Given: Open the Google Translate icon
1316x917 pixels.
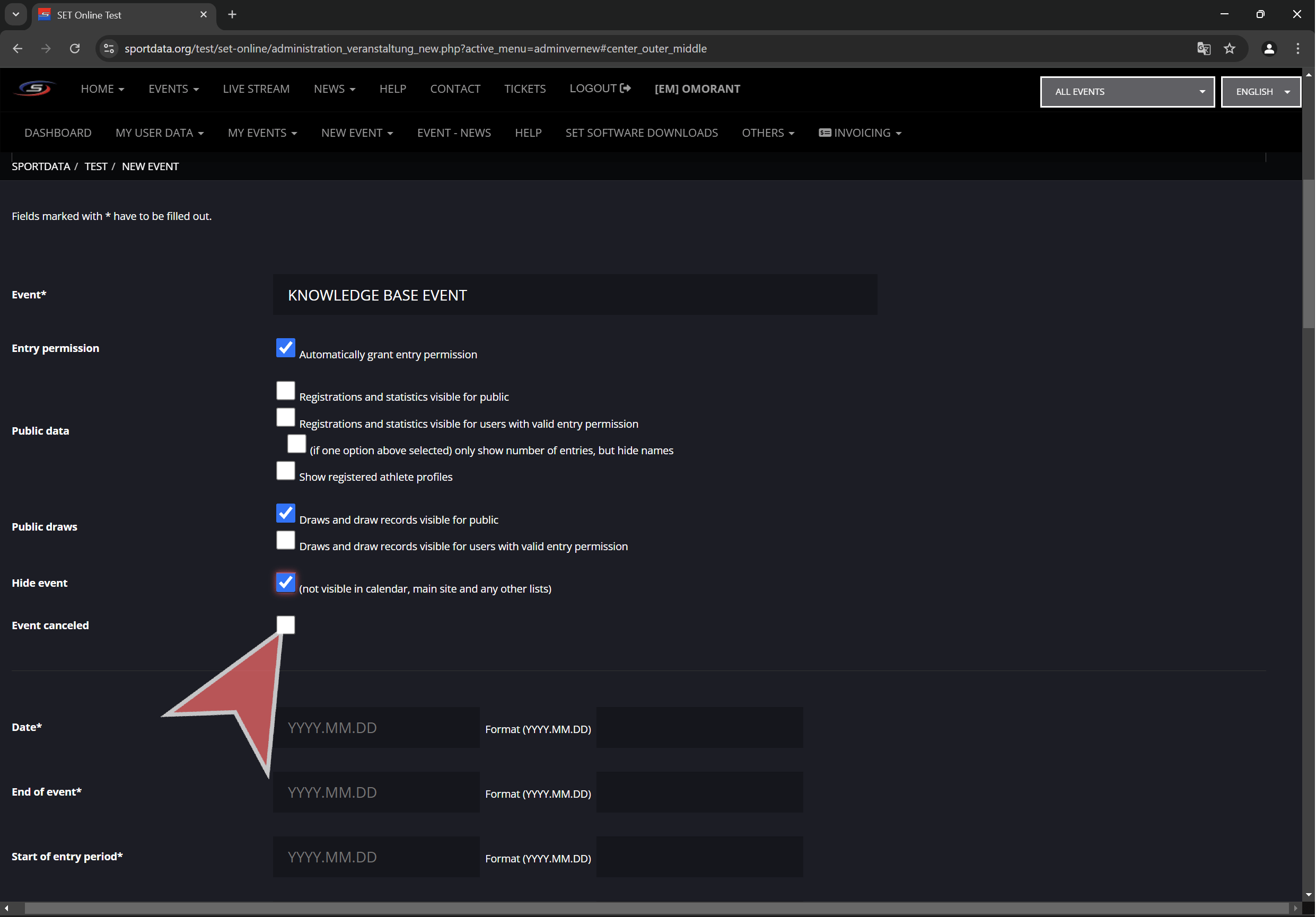Looking at the screenshot, I should 1203,49.
